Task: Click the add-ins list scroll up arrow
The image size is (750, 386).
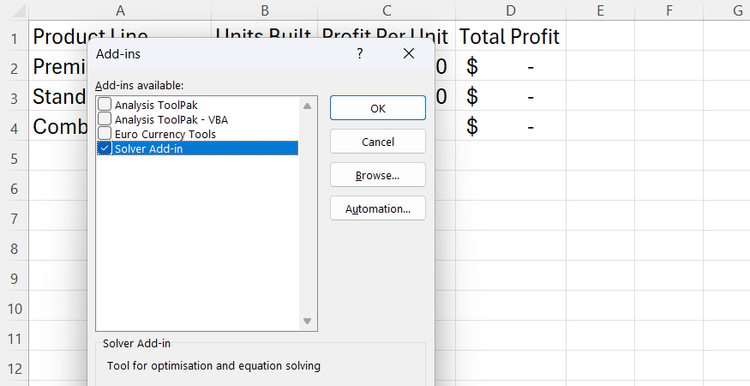Action: click(x=307, y=106)
